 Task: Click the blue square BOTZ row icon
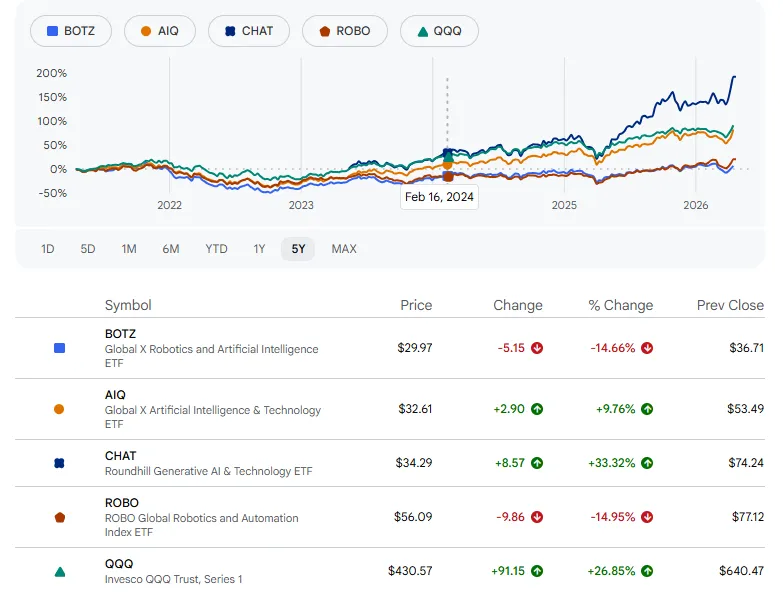[59, 348]
